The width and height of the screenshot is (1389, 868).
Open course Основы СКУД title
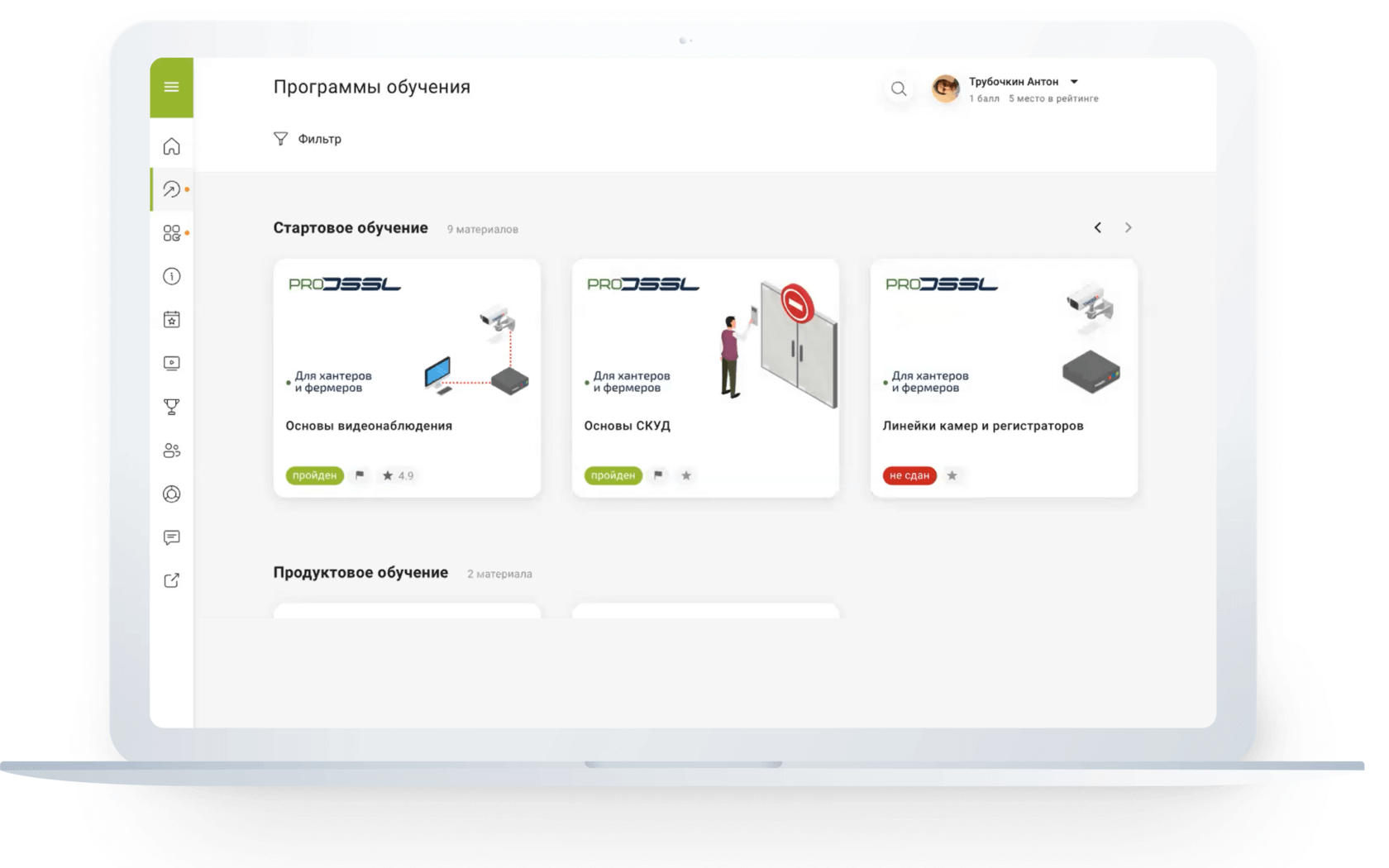(x=627, y=426)
